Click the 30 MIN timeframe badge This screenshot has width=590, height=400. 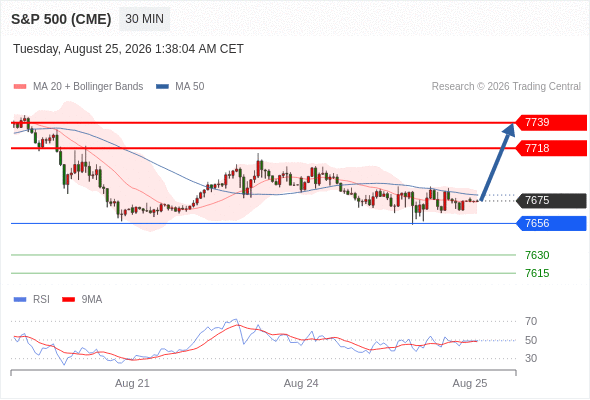[144, 19]
